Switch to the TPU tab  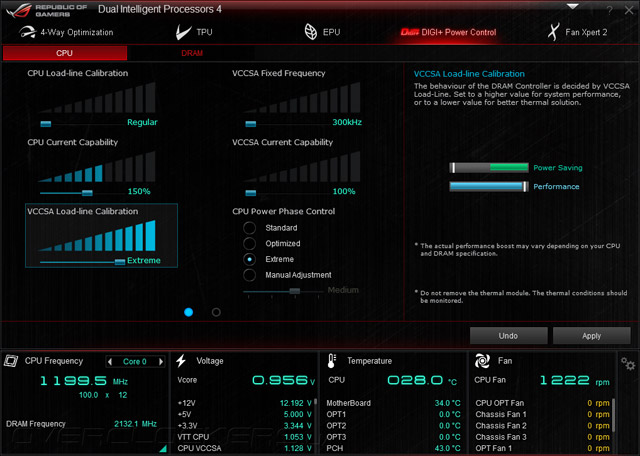click(x=194, y=32)
